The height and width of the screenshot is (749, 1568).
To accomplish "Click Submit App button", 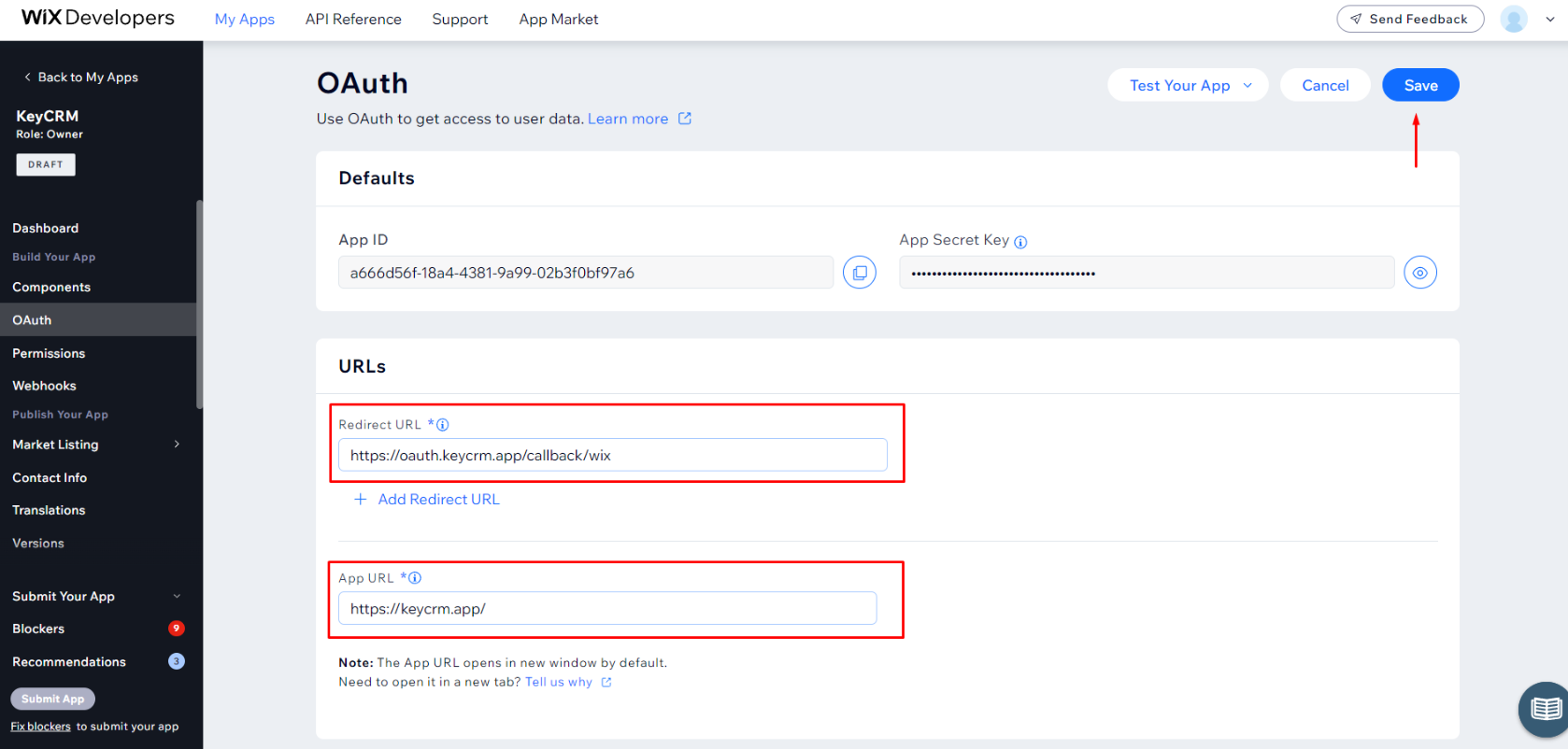I will 52,699.
